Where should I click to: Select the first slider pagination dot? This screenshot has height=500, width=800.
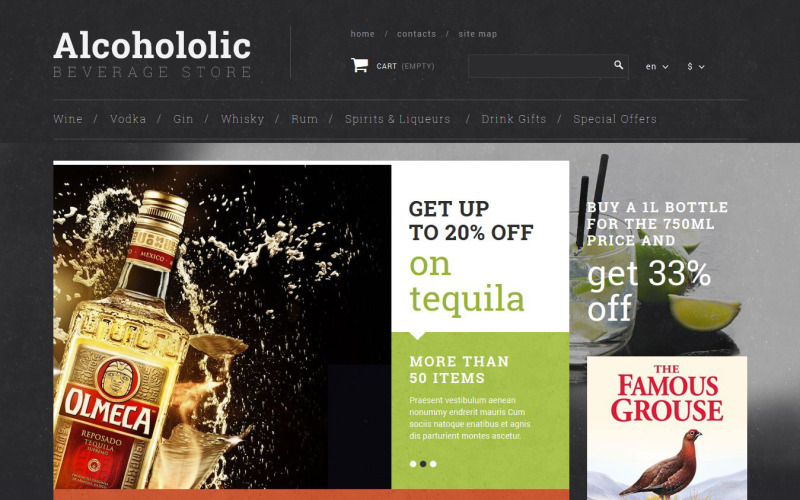coord(413,464)
